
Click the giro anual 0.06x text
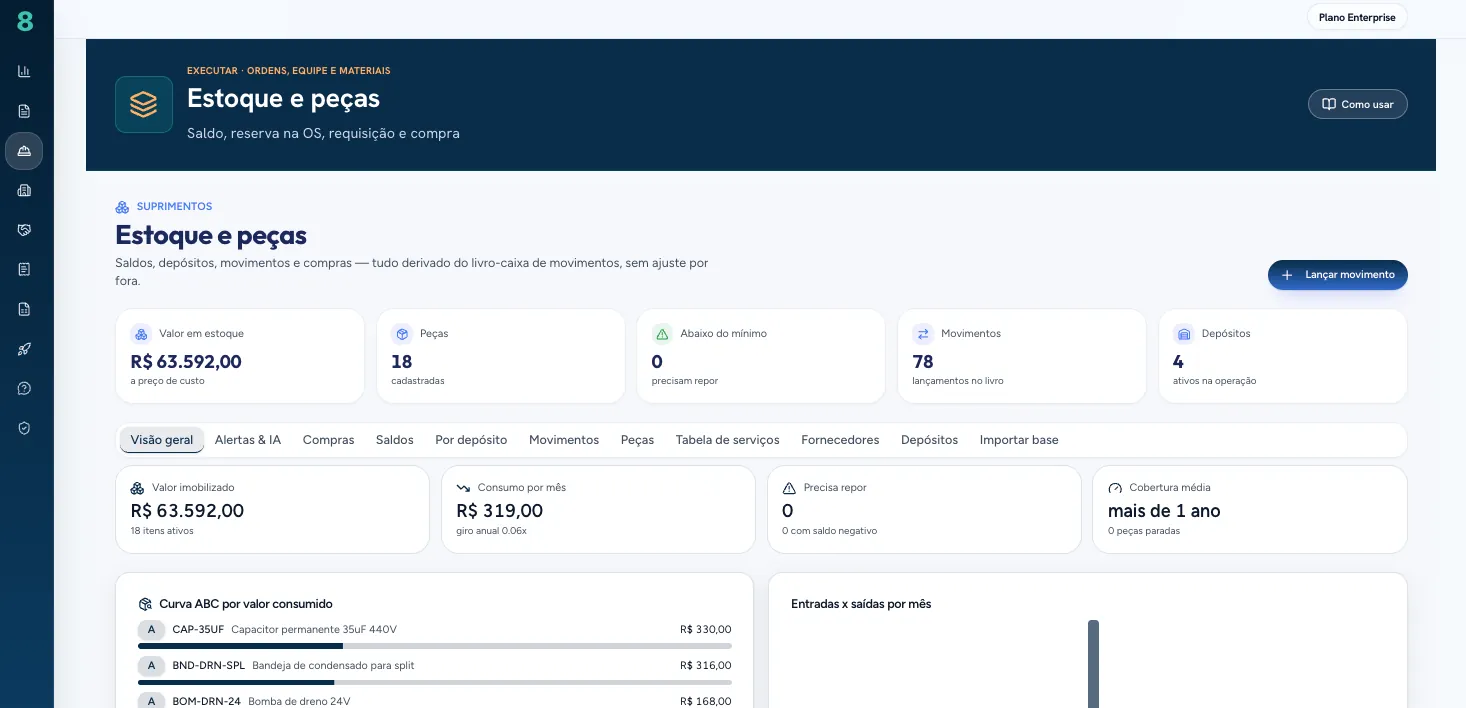point(491,531)
